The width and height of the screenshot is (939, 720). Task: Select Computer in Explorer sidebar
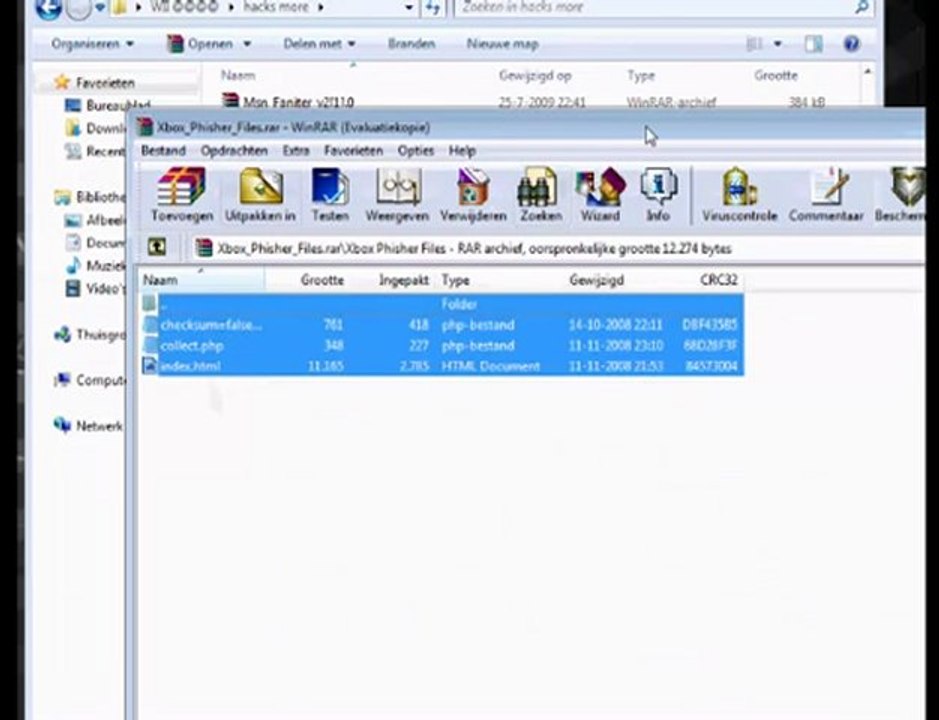[x=90, y=380]
